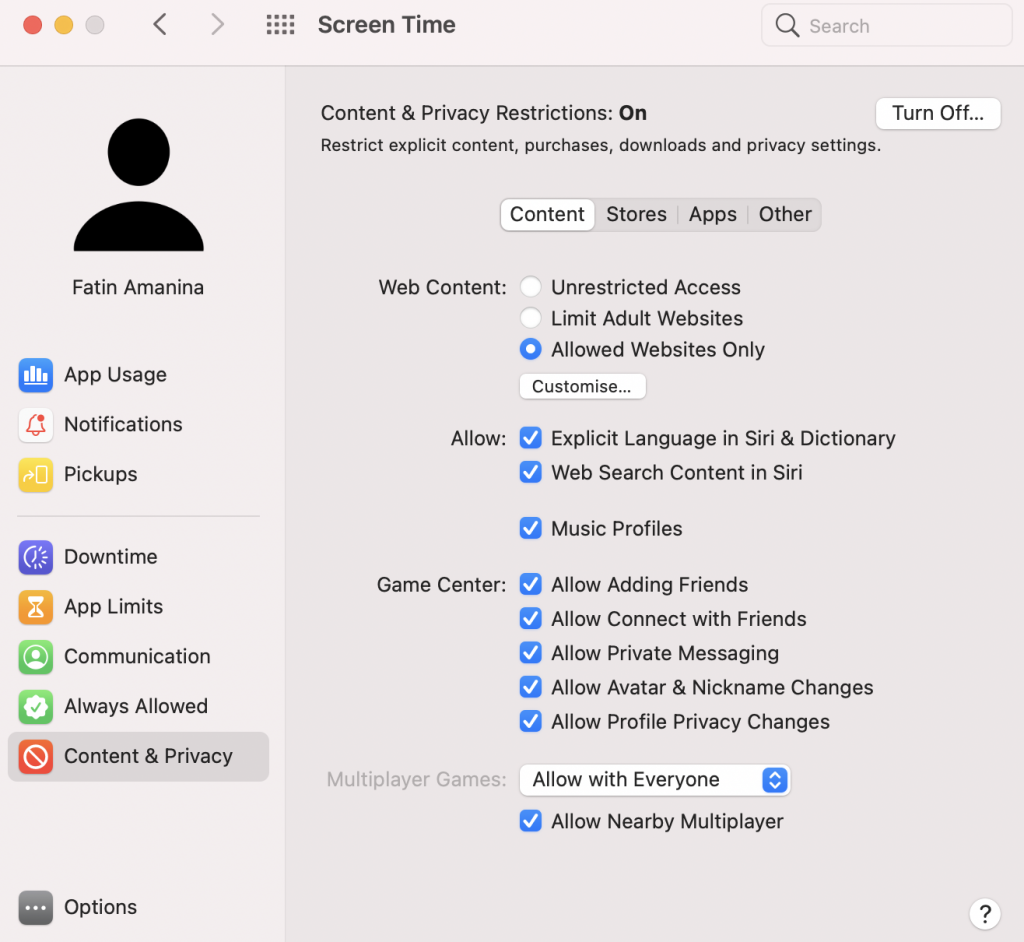The image size is (1024, 942).
Task: Toggle the Music Profiles checkbox
Action: (x=530, y=528)
